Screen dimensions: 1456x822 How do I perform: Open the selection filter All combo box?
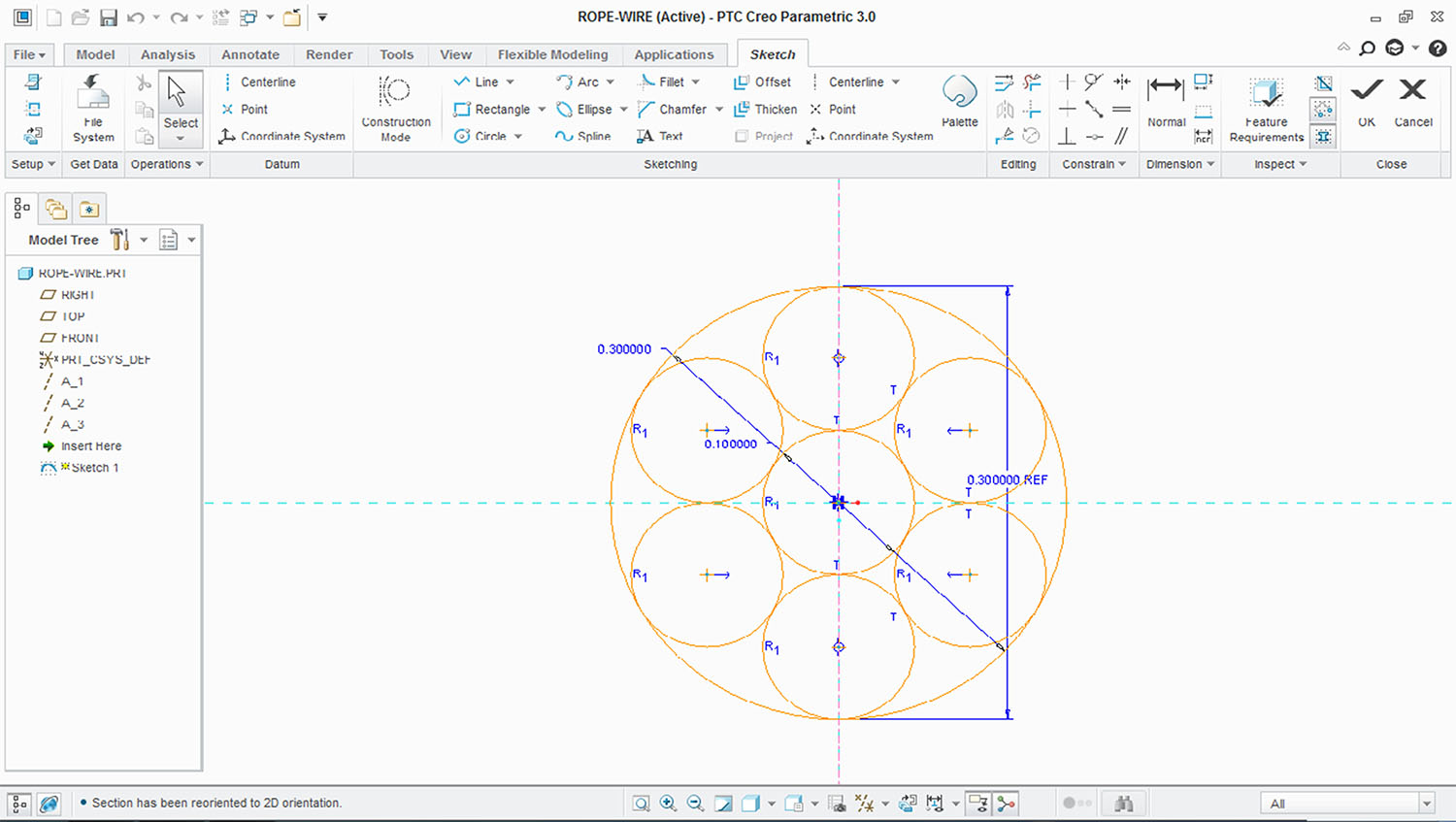click(1347, 803)
